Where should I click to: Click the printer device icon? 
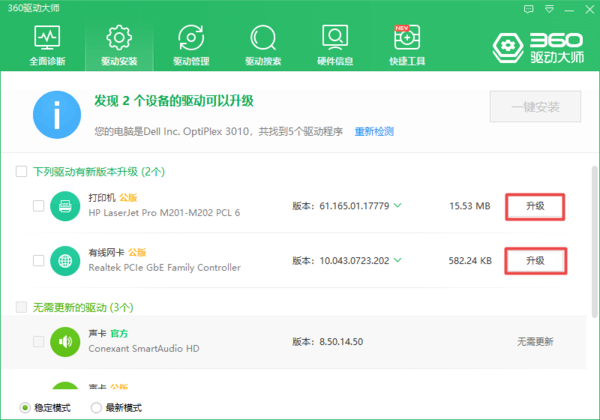64,206
